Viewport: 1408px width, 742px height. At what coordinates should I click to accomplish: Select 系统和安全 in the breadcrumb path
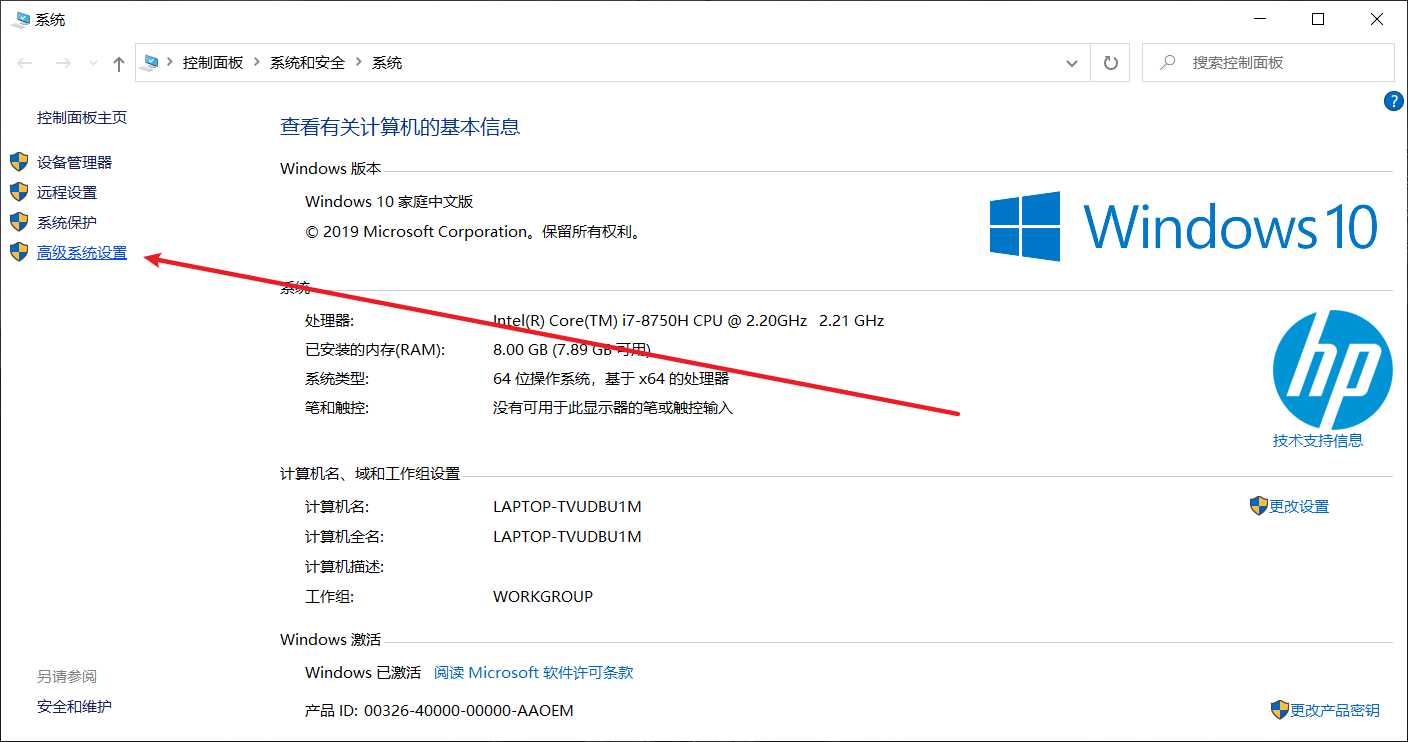pyautogui.click(x=307, y=62)
